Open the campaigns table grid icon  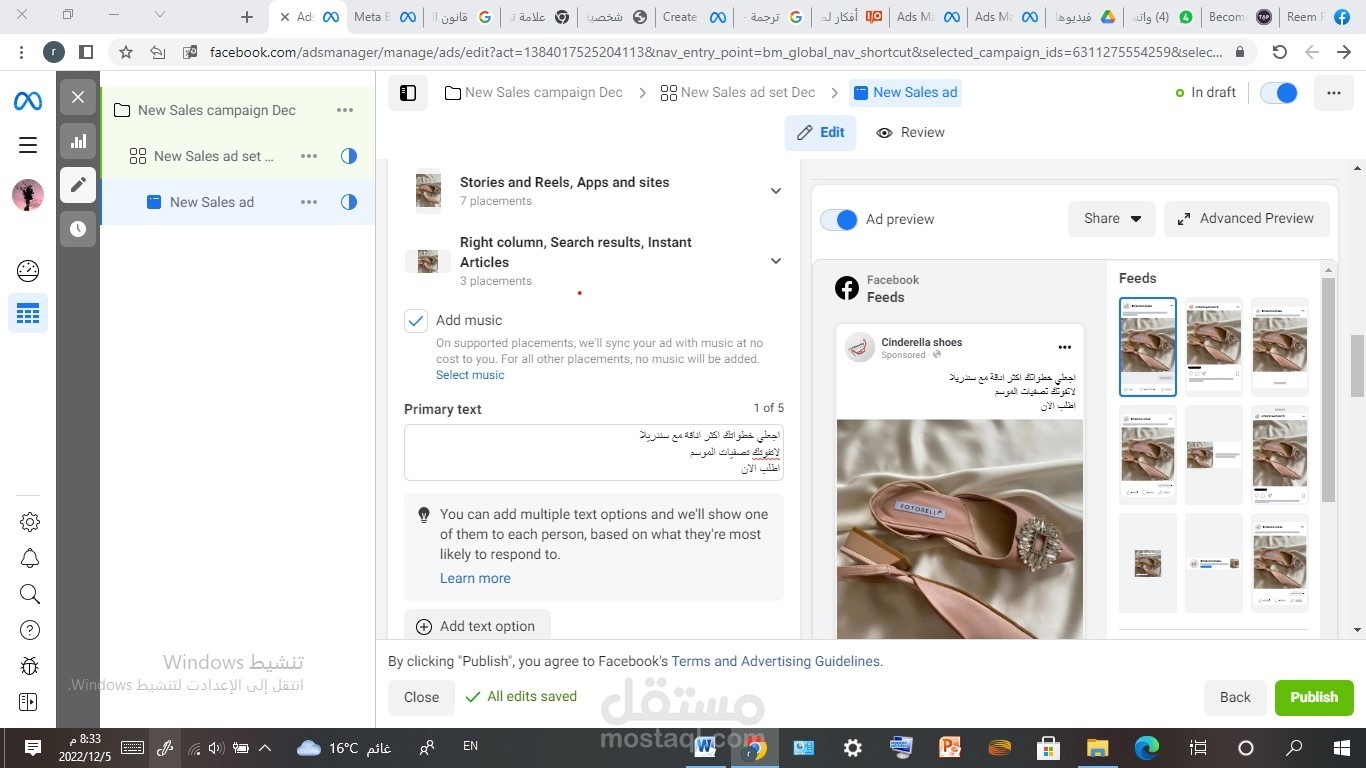(27, 313)
